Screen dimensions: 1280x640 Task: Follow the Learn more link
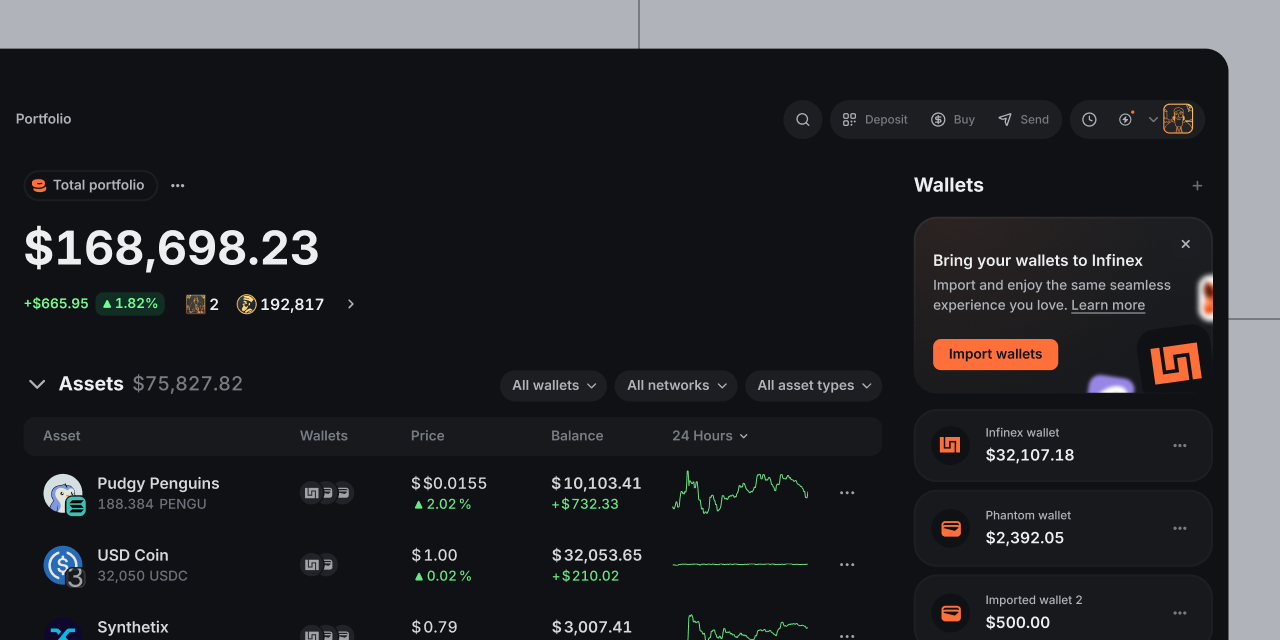tap(1108, 306)
